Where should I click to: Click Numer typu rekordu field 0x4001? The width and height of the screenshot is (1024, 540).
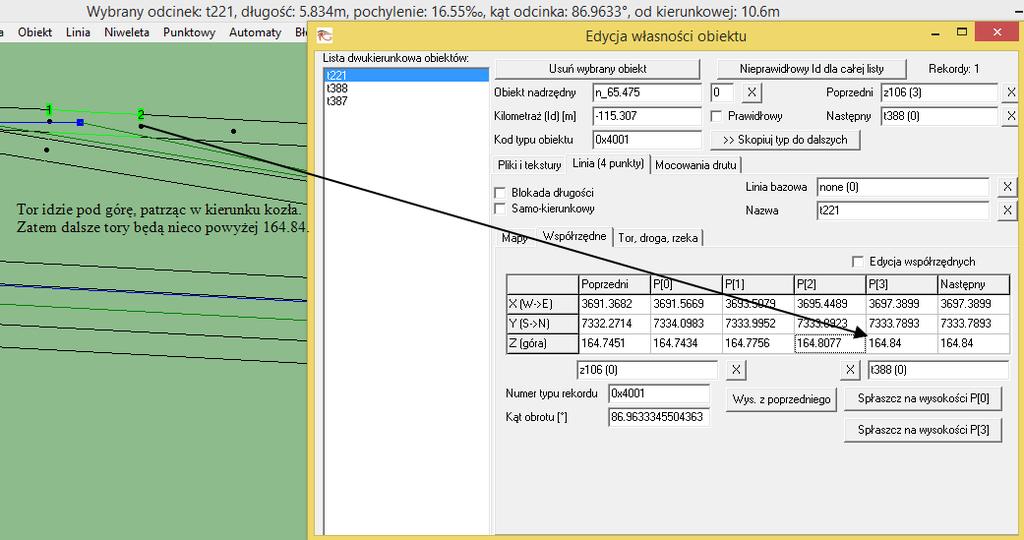tap(659, 394)
